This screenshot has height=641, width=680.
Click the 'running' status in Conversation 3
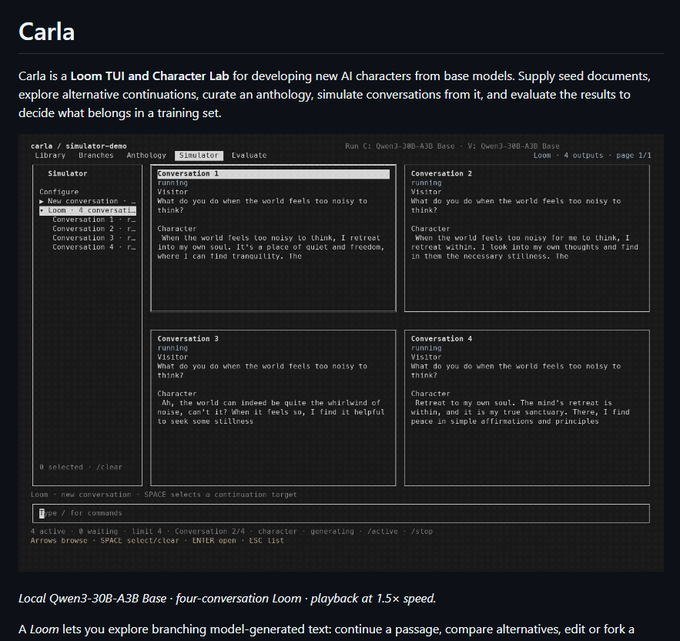coord(173,348)
